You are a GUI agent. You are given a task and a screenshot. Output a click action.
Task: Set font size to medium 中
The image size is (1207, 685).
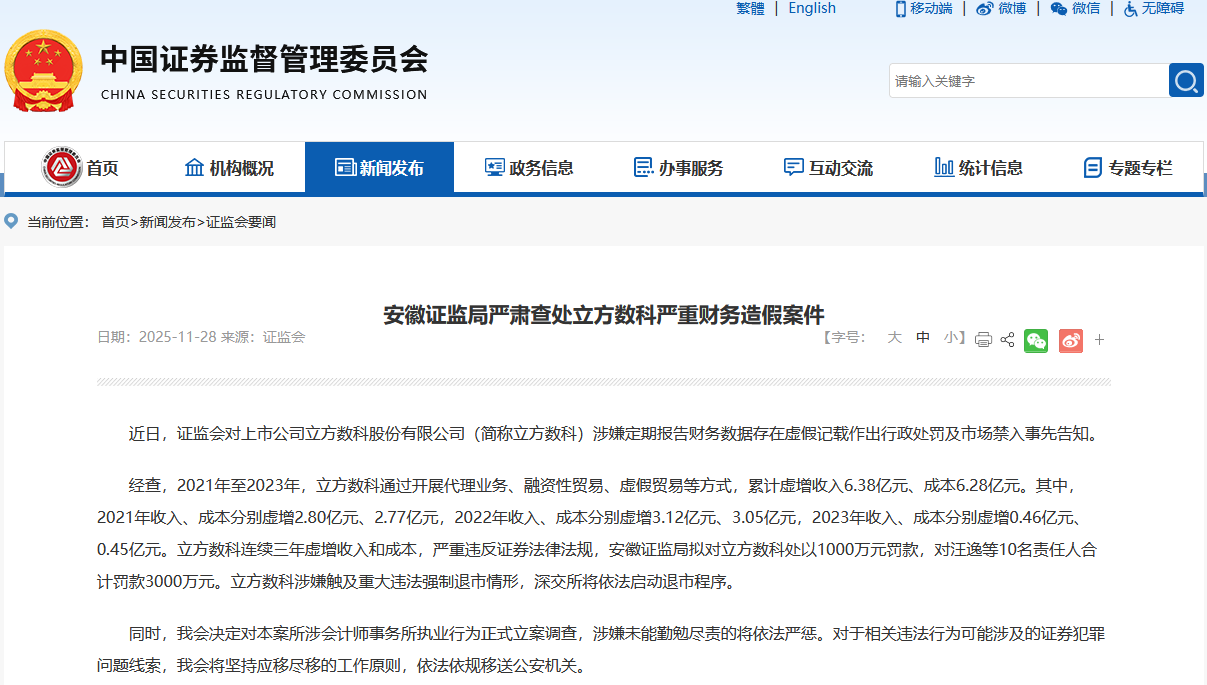(922, 338)
